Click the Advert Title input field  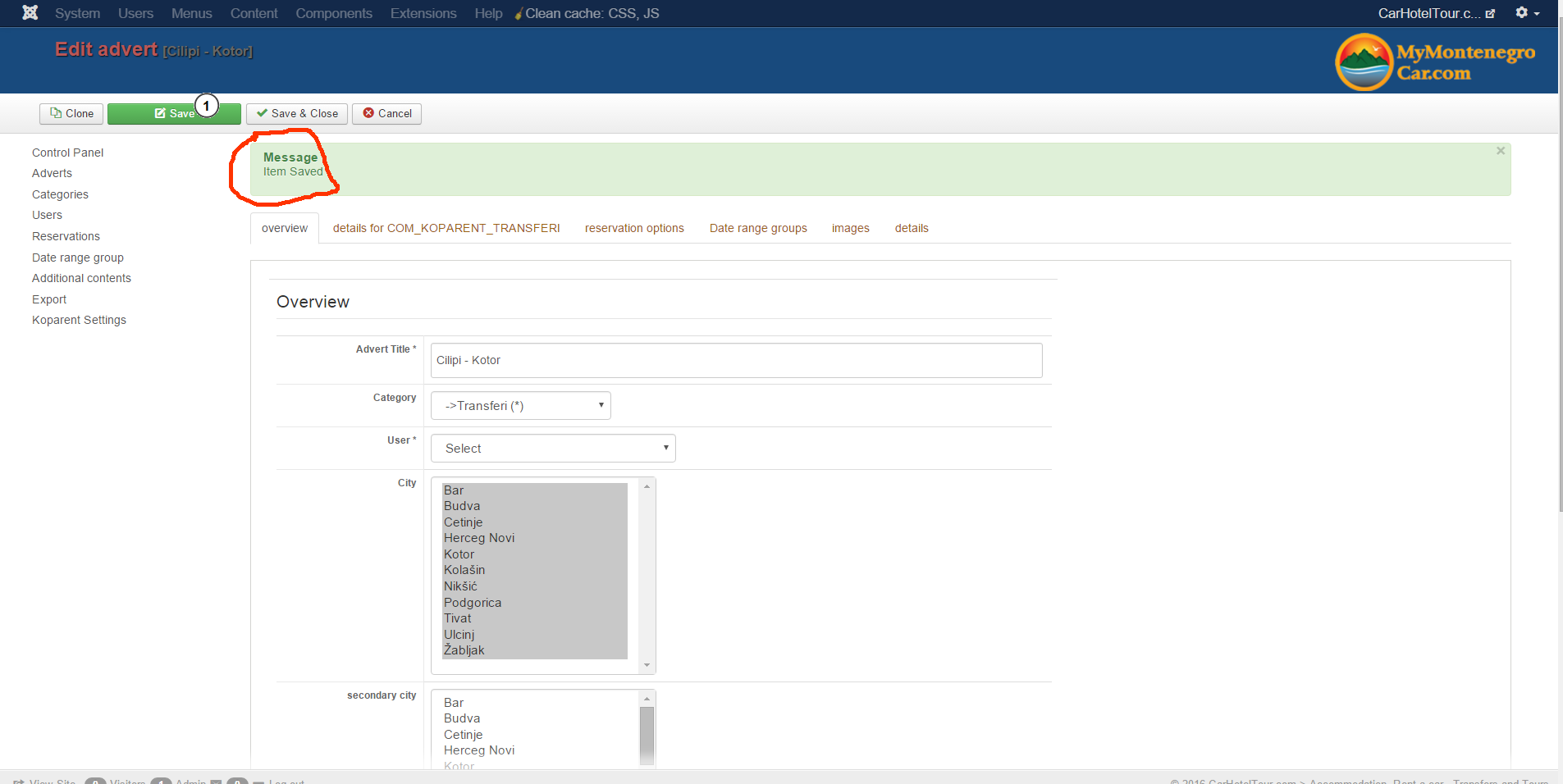(x=736, y=360)
